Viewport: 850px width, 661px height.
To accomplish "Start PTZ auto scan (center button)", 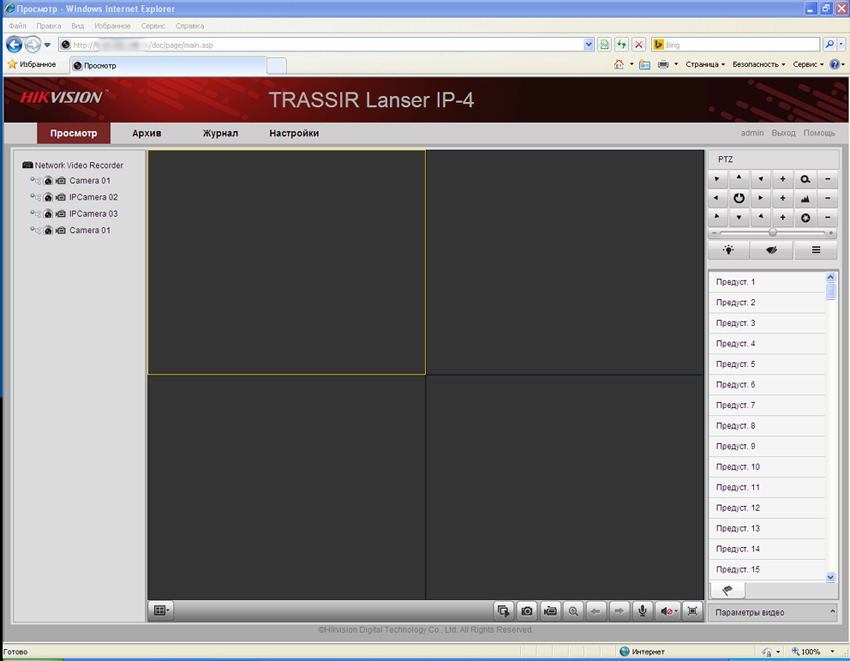I will point(738,198).
